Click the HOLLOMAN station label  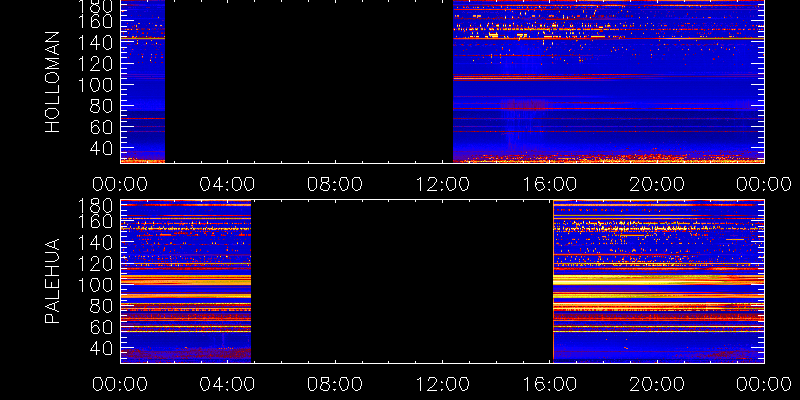(53, 82)
